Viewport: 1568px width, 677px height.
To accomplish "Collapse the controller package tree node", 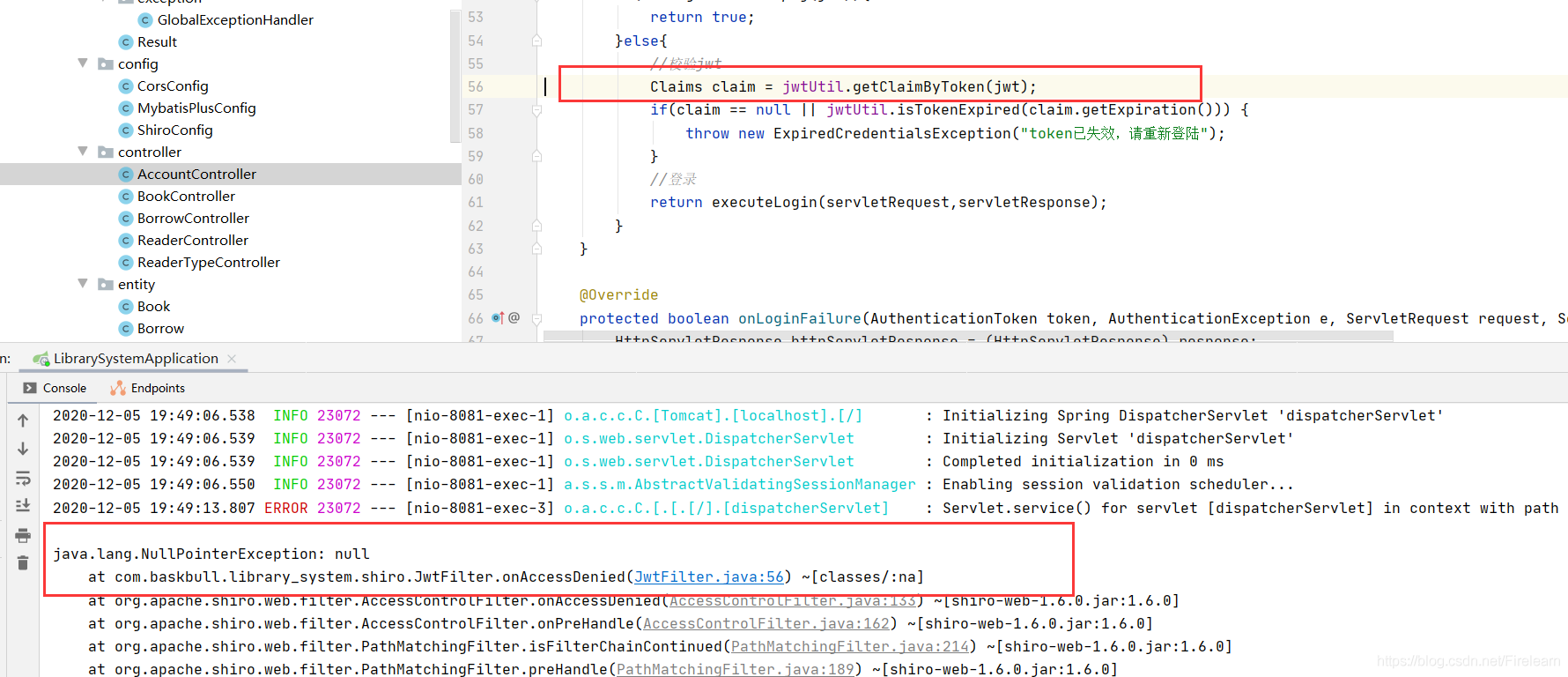I will coord(83,152).
